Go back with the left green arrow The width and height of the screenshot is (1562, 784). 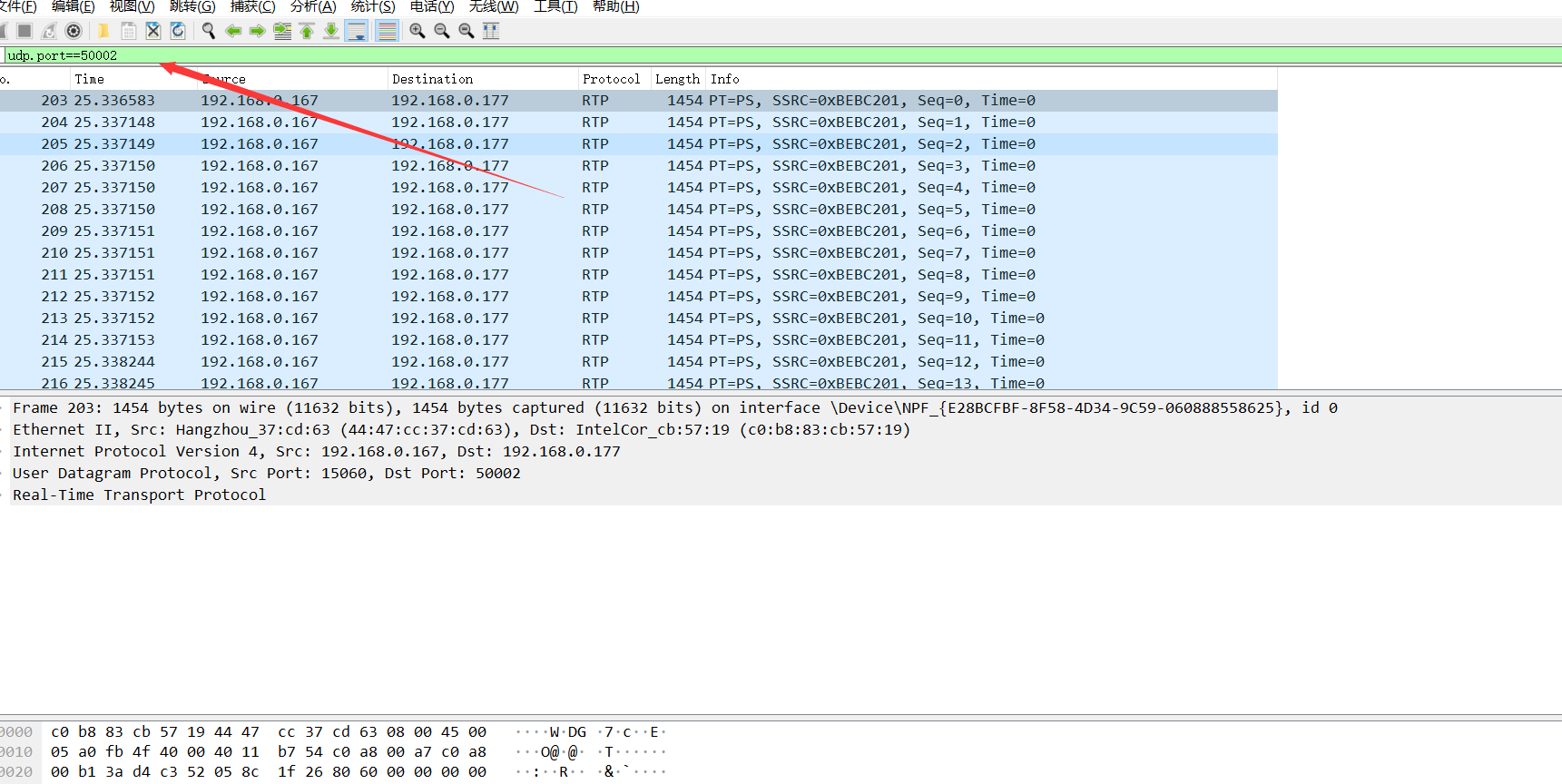click(x=233, y=31)
